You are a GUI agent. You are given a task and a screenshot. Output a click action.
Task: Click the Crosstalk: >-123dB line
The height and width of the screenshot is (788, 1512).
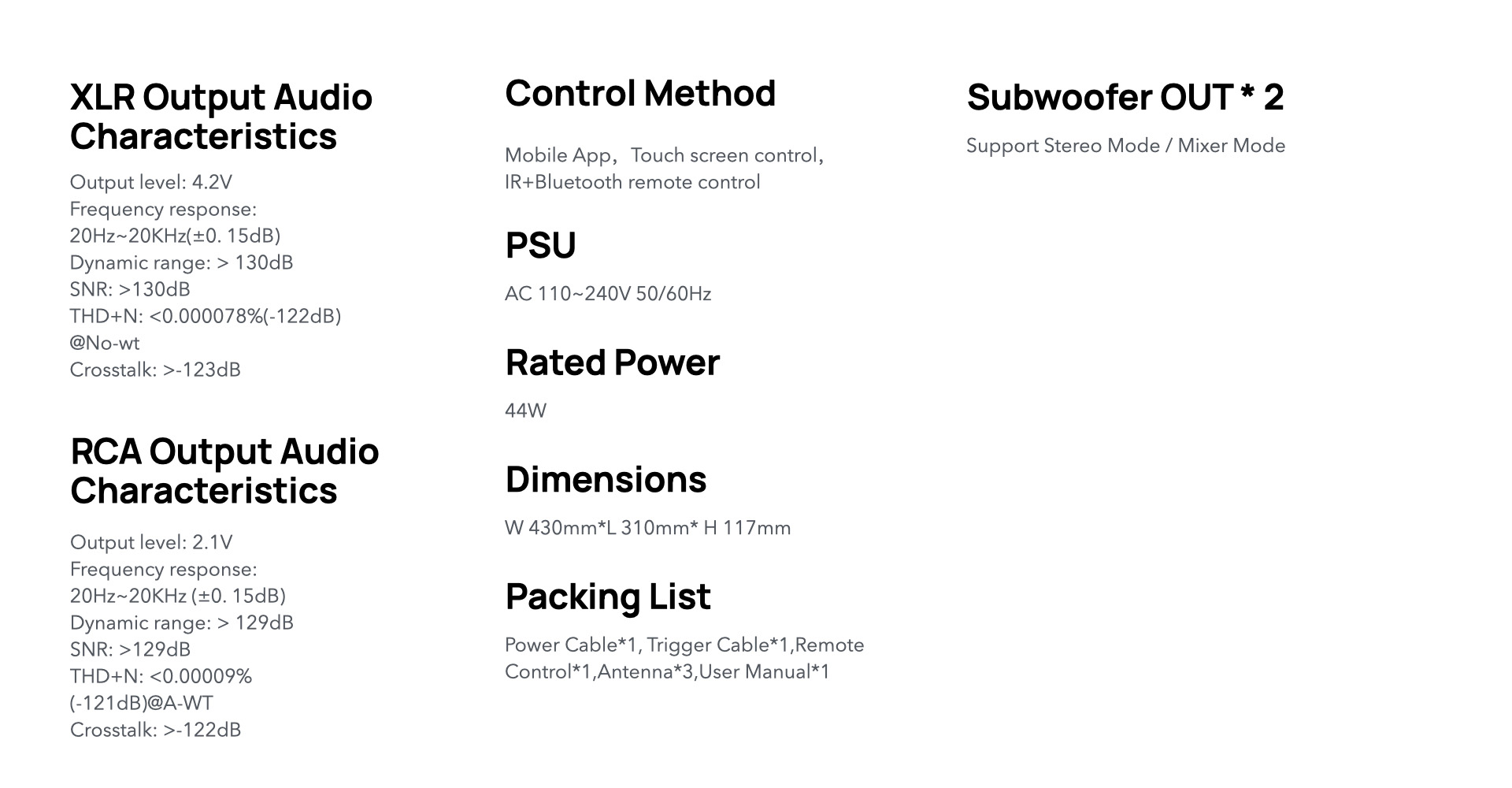point(155,370)
